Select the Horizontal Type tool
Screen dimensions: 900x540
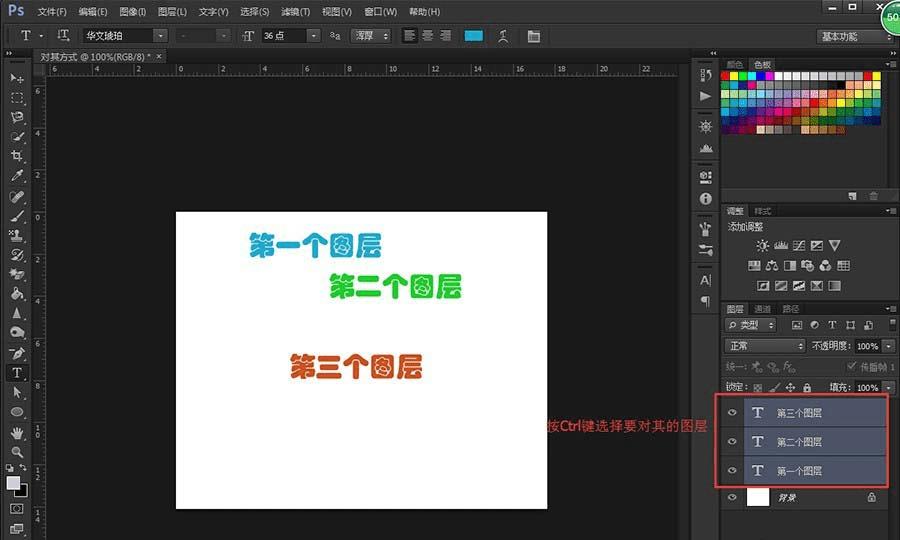coord(17,372)
